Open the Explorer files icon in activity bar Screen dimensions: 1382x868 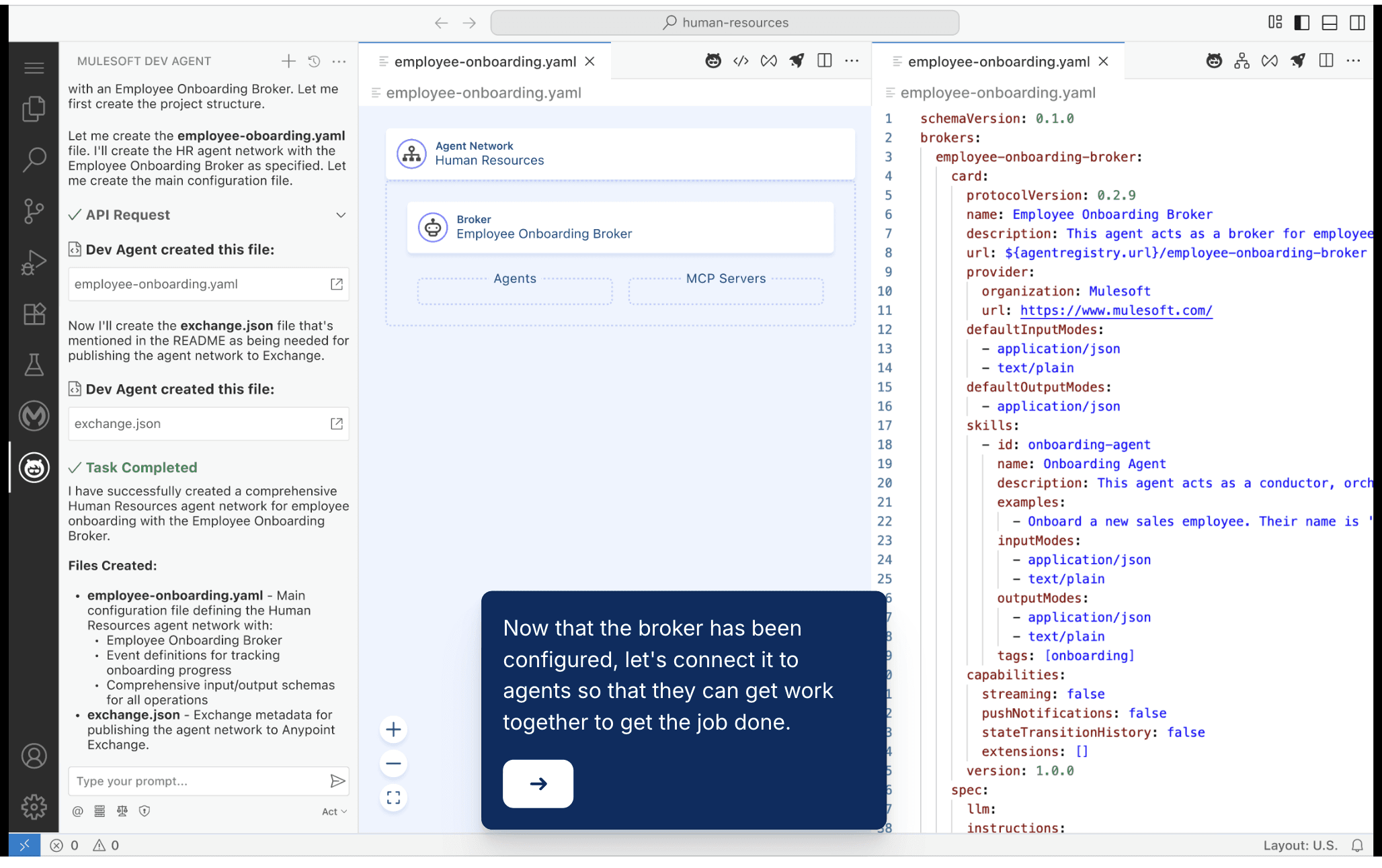34,109
